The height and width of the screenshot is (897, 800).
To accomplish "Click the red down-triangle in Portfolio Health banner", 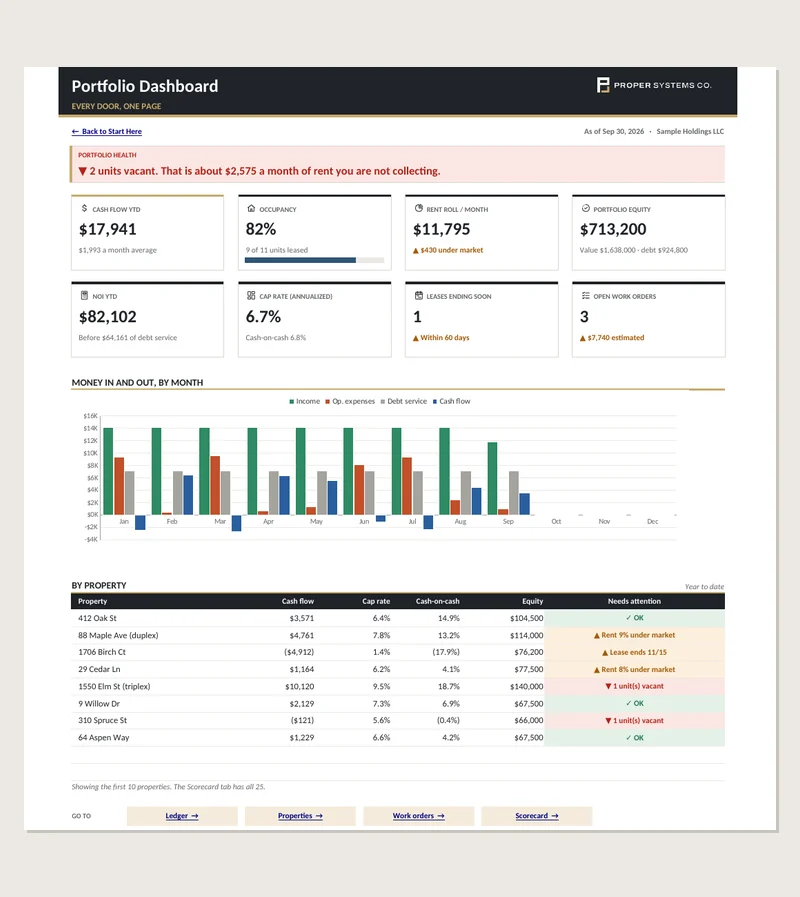I will (x=82, y=171).
